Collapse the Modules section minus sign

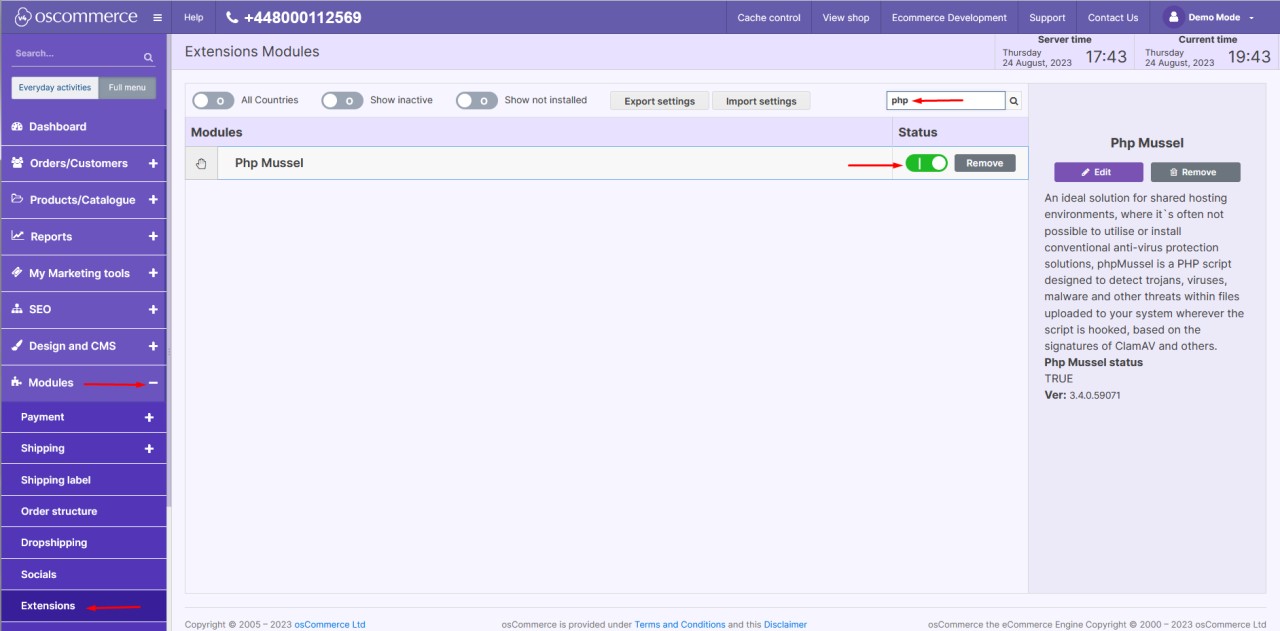tap(153, 382)
